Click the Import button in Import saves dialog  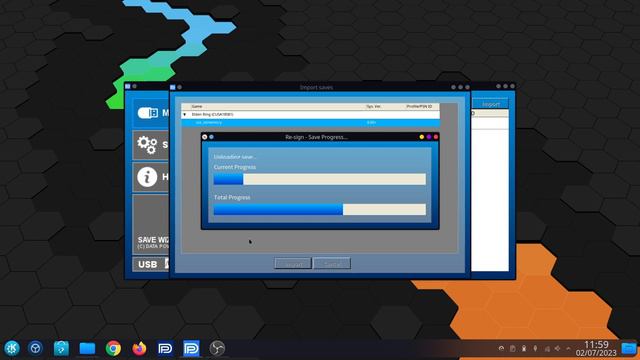(293, 264)
